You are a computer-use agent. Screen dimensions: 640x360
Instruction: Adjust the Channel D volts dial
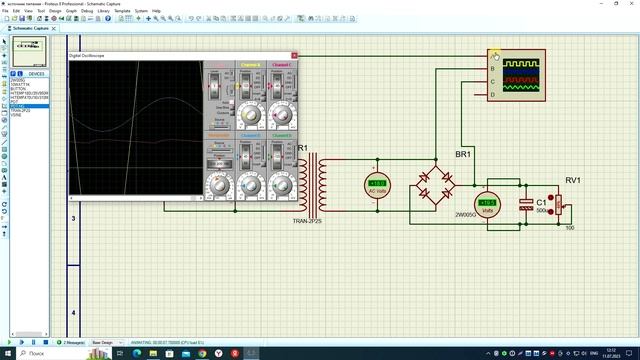point(282,186)
